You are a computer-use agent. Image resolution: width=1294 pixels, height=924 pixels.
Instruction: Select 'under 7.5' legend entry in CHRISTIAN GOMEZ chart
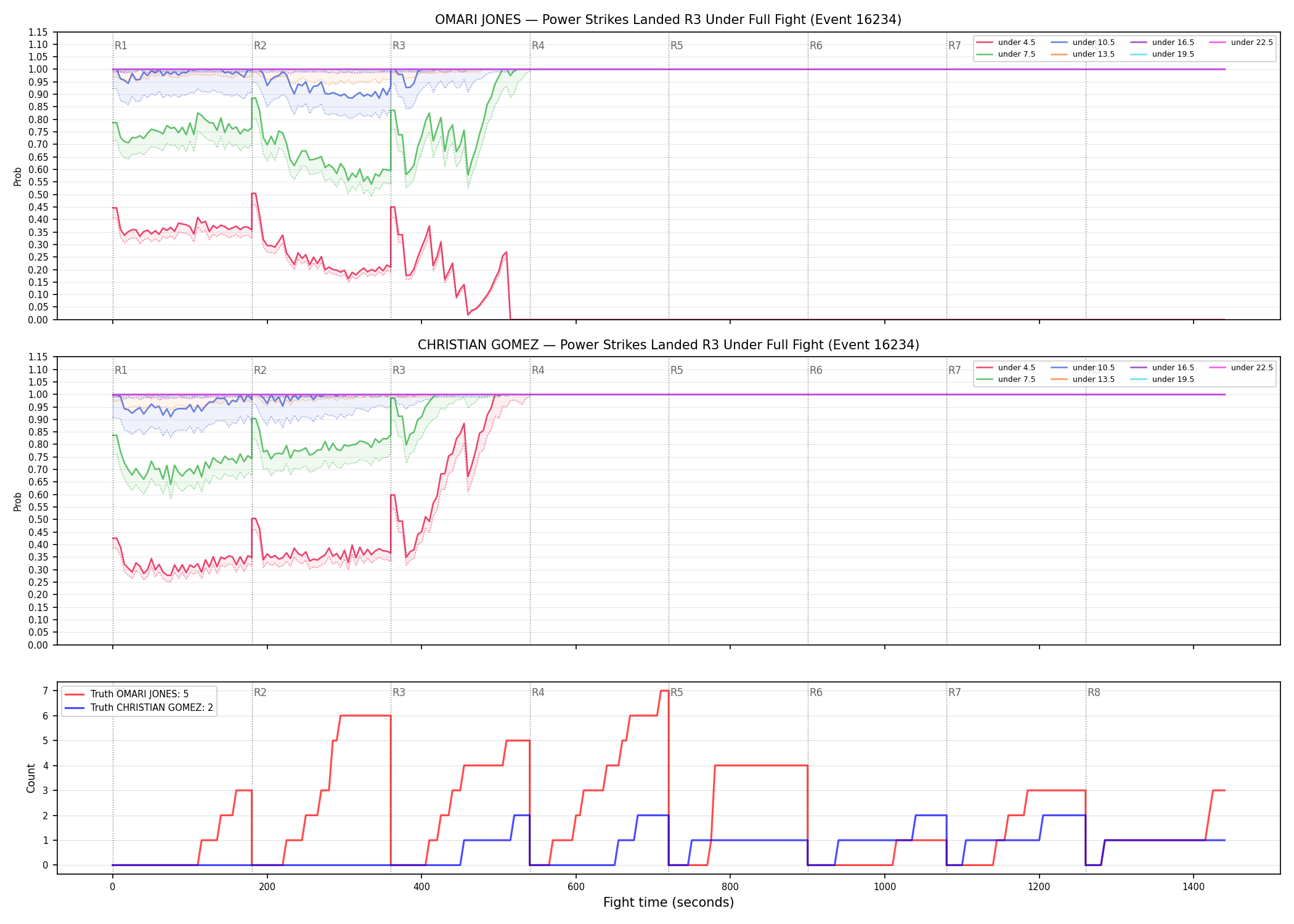[1006, 379]
